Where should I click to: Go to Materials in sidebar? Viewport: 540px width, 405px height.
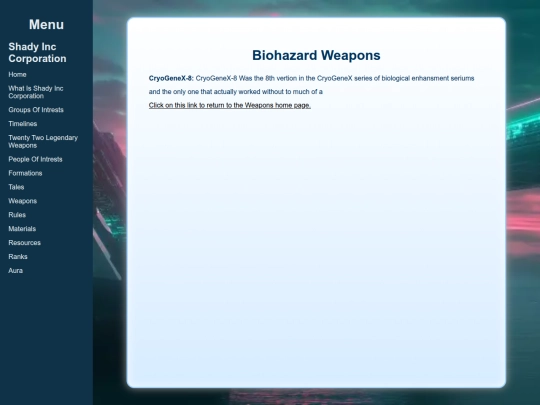click(22, 229)
